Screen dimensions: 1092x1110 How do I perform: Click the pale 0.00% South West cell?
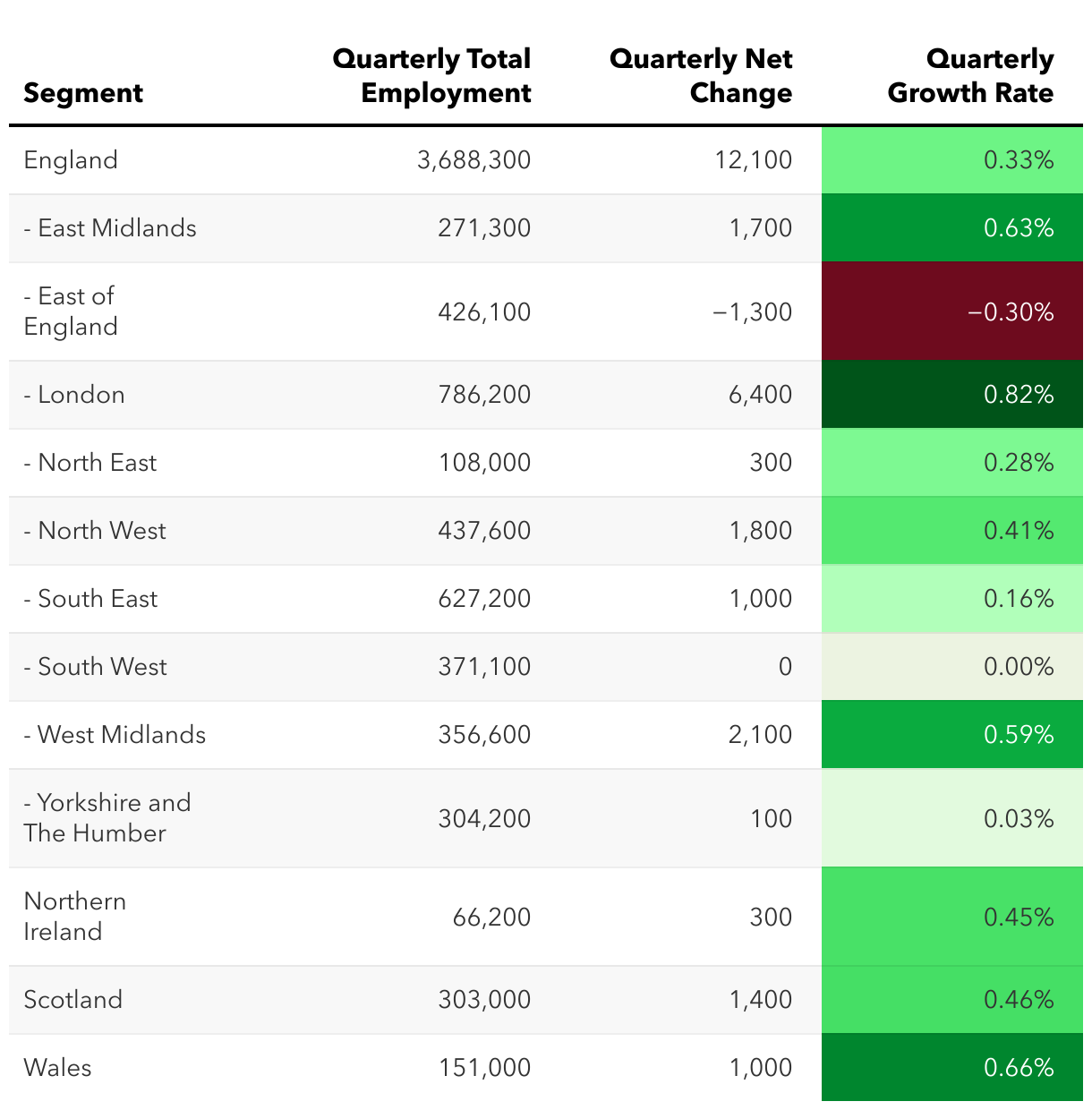click(951, 667)
